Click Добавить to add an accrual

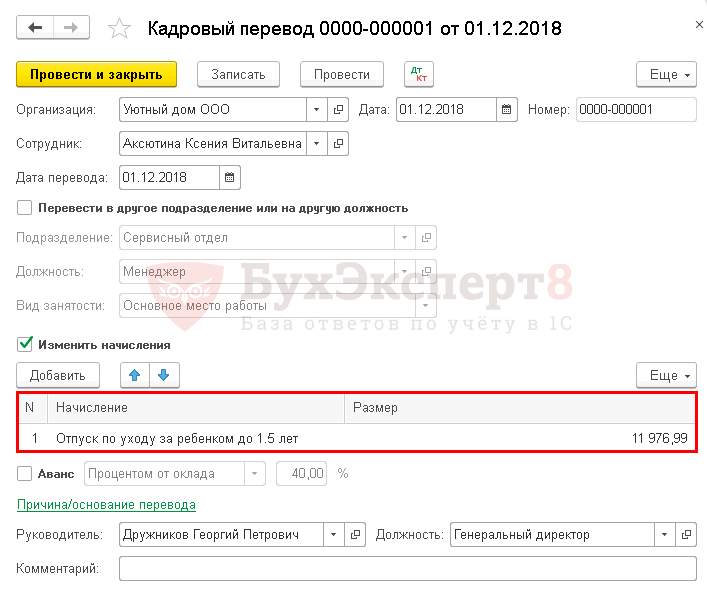coord(58,375)
